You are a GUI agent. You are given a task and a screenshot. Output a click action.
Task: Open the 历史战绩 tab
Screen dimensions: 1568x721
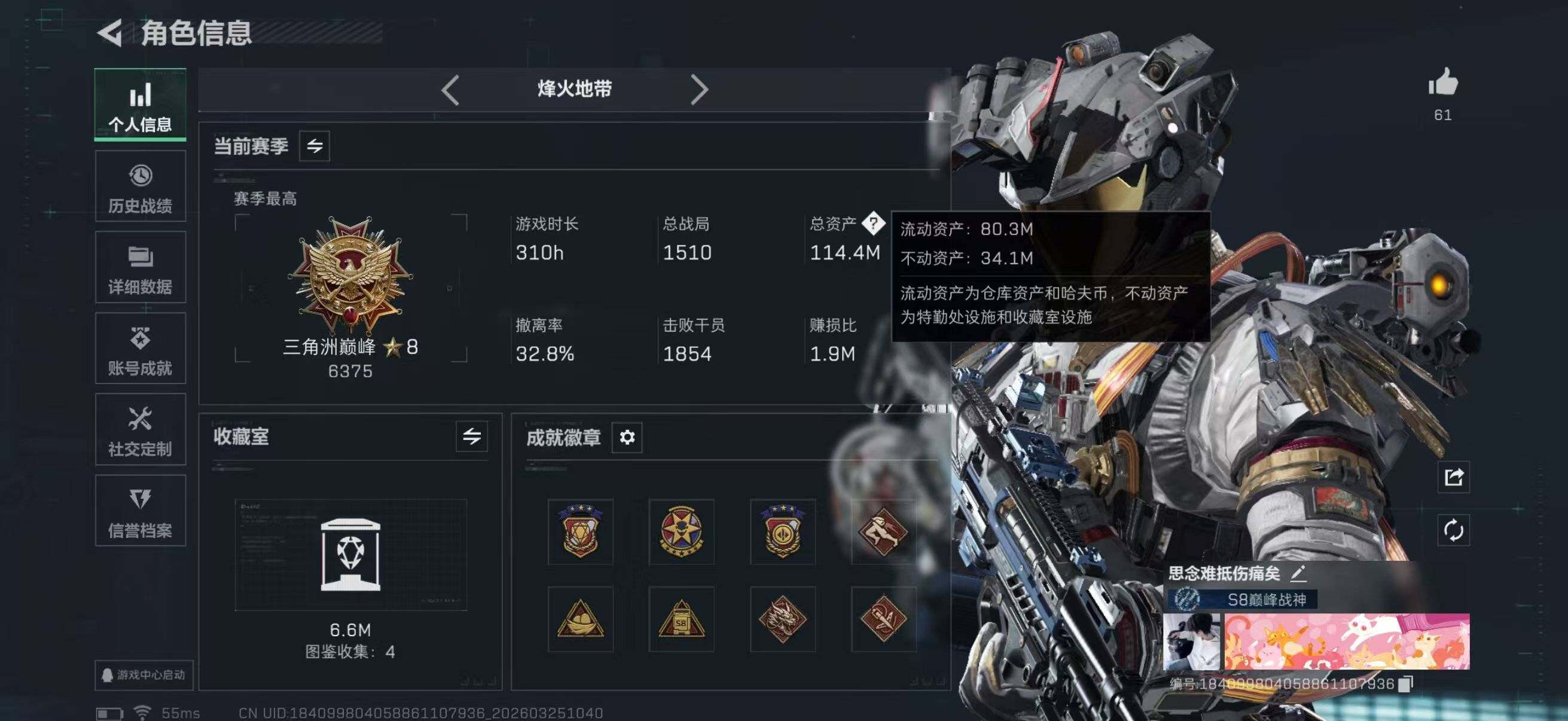click(x=141, y=186)
